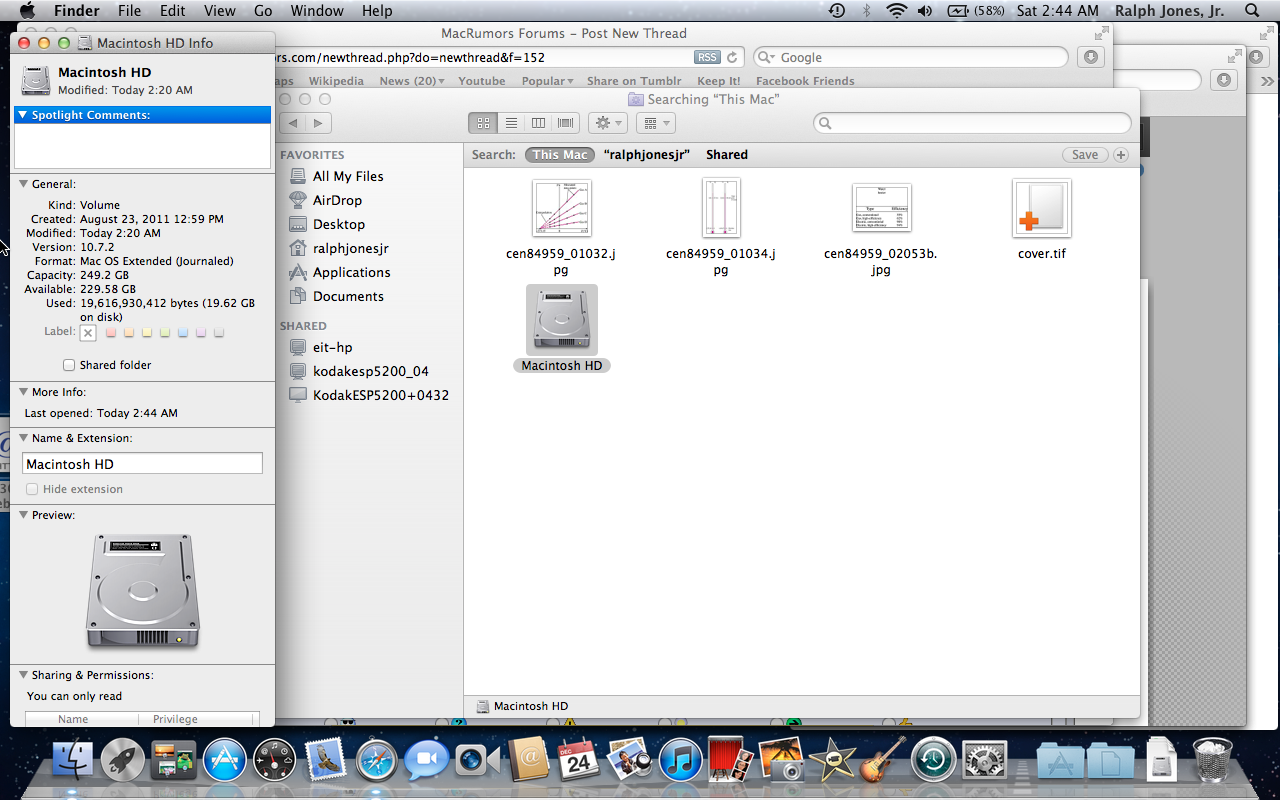Open Photo Booth from the Dock

pos(731,761)
